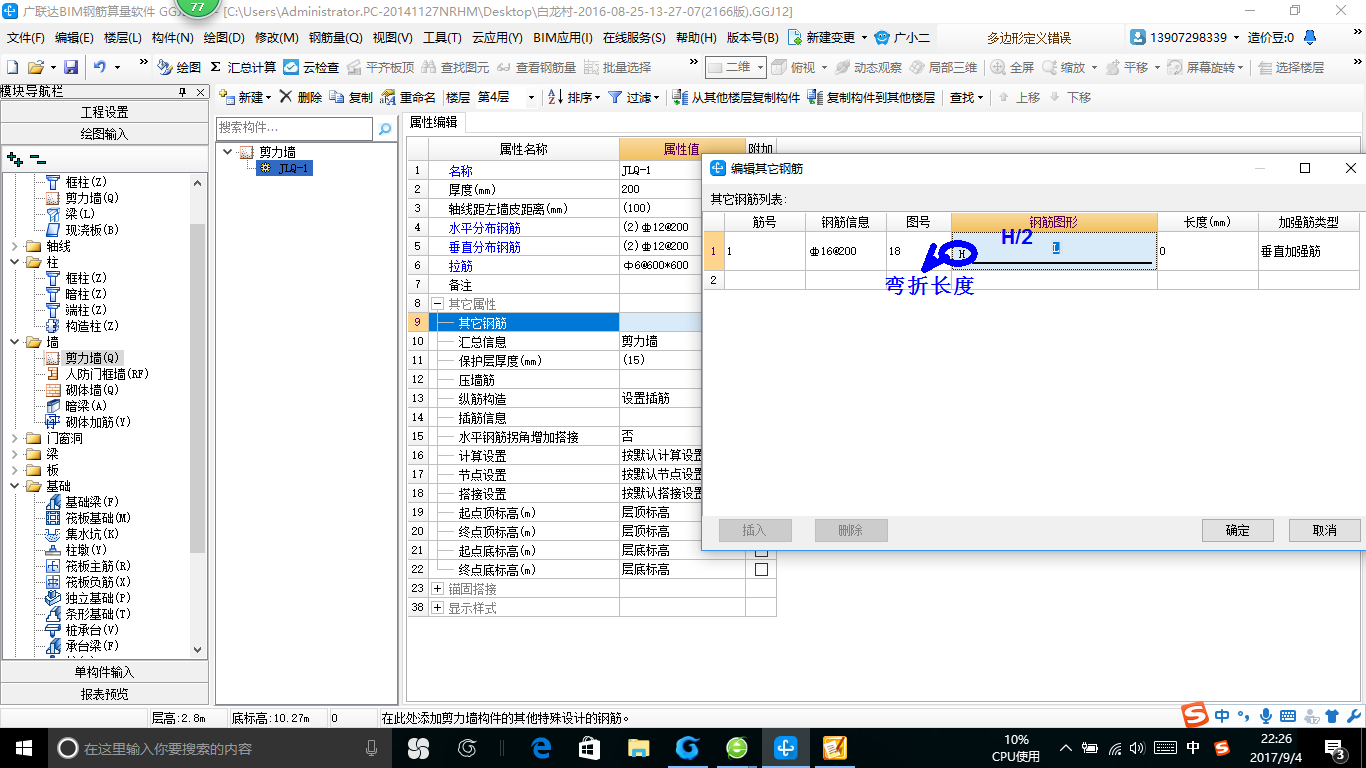The height and width of the screenshot is (768, 1366).
Task: Click the Sogou microphone voice input icon
Action: coord(1266,716)
